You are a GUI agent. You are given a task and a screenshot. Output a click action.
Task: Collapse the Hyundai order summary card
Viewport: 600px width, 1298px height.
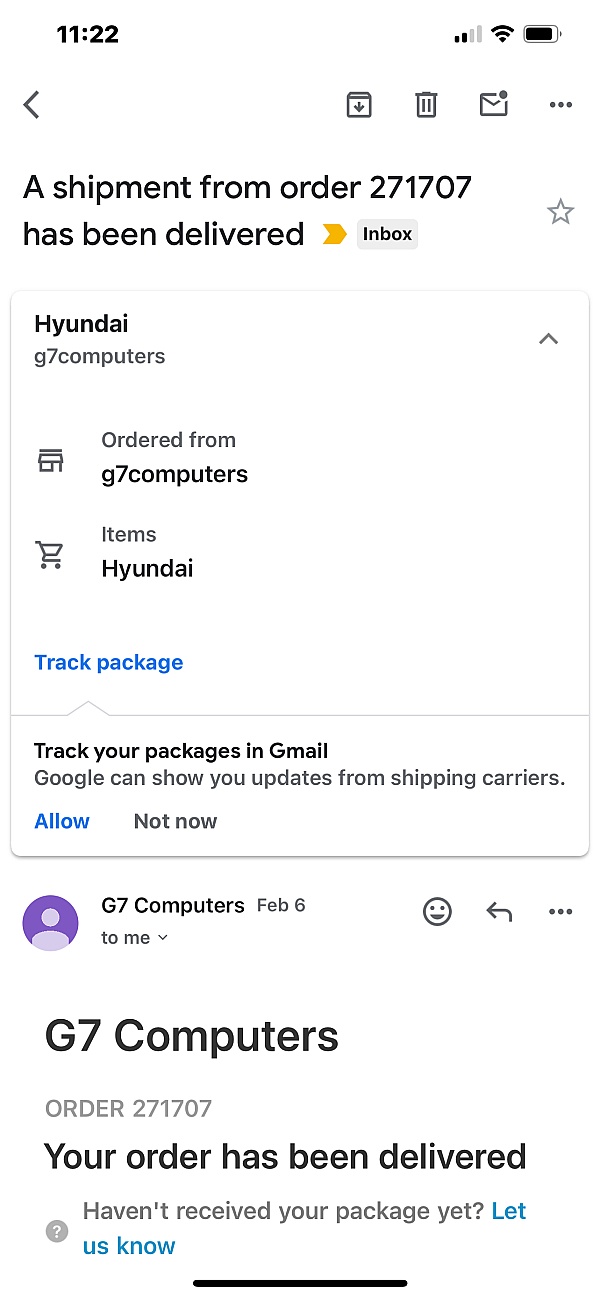coord(548,339)
